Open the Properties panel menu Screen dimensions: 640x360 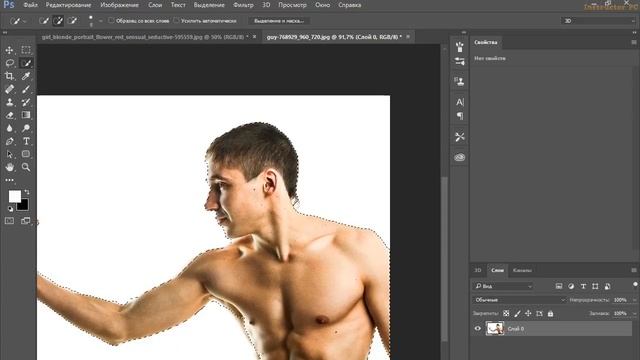(634, 42)
